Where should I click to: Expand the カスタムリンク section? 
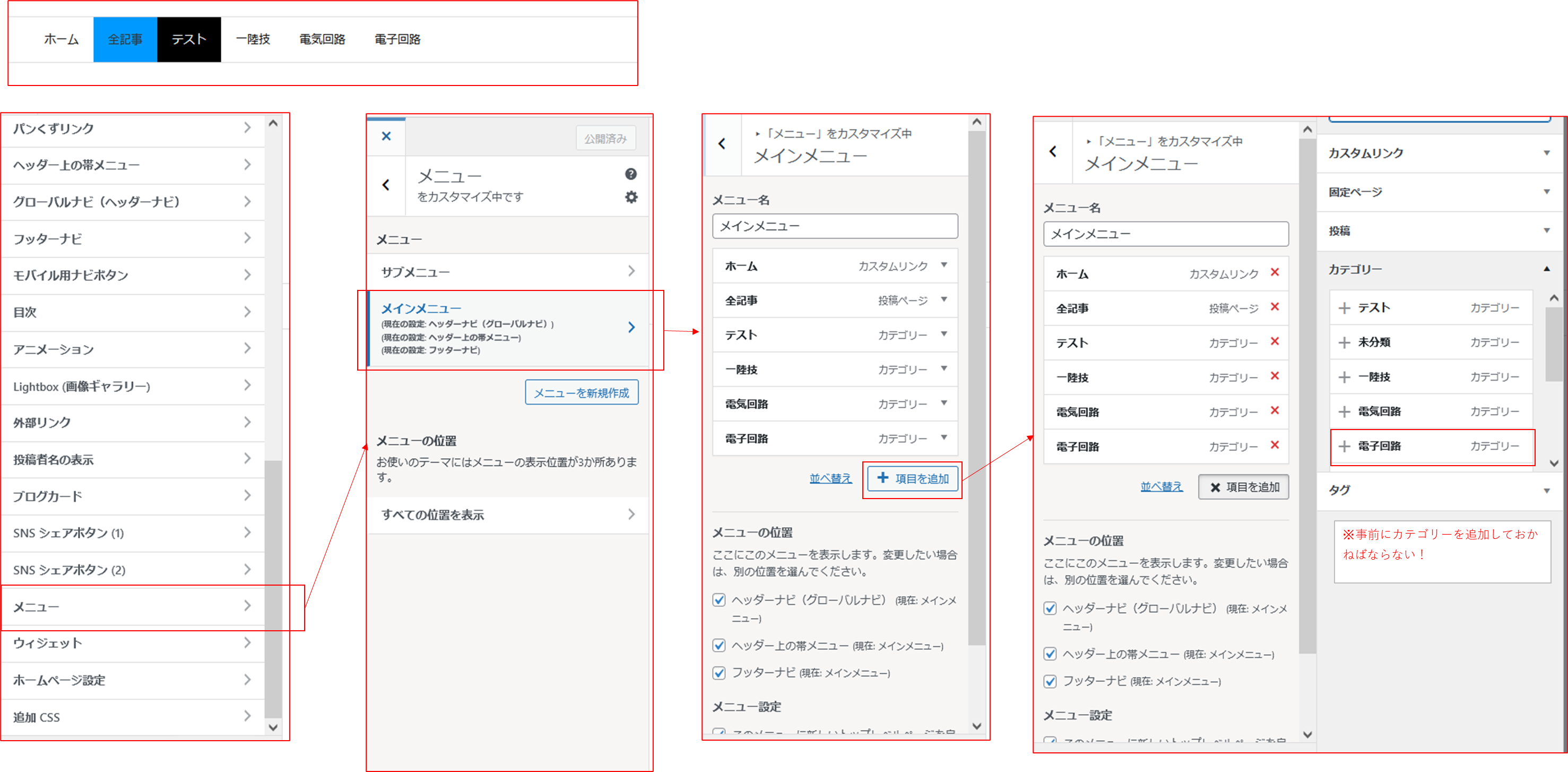coord(1547,153)
